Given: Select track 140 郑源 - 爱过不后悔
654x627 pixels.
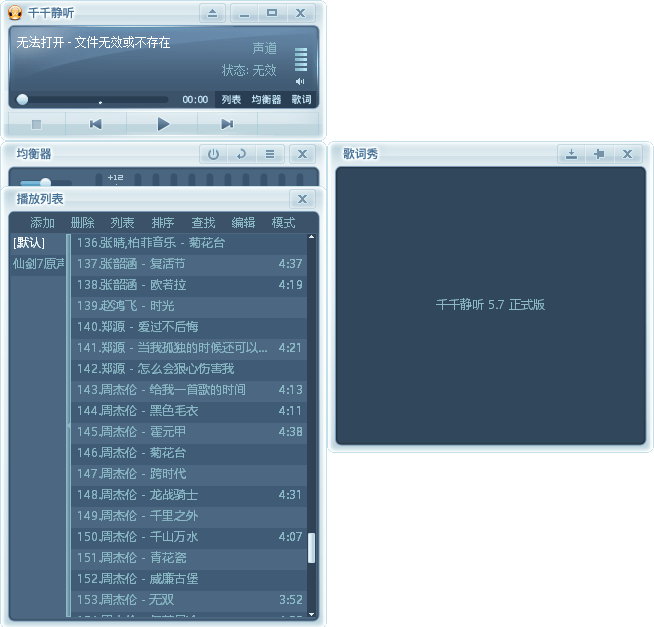Looking at the screenshot, I should [x=189, y=327].
